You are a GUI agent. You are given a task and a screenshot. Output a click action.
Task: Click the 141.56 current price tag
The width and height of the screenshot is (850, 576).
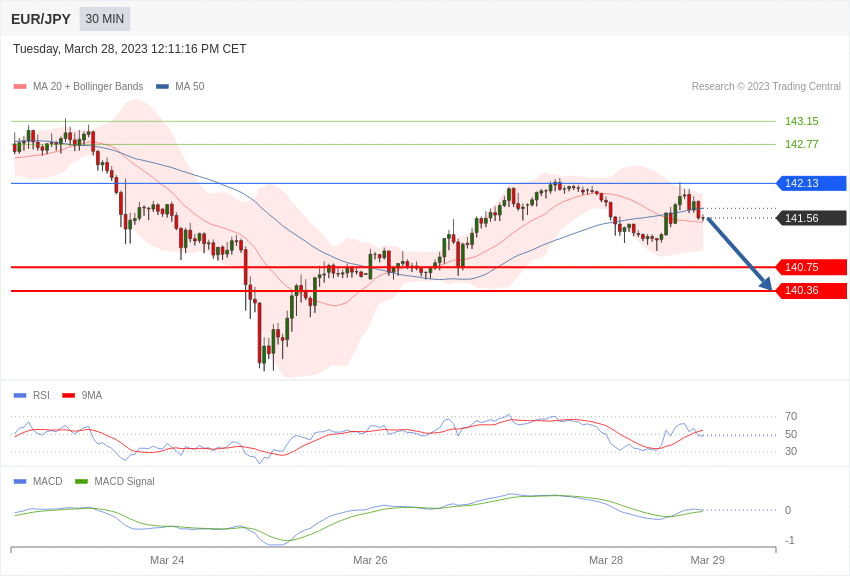tap(812, 218)
